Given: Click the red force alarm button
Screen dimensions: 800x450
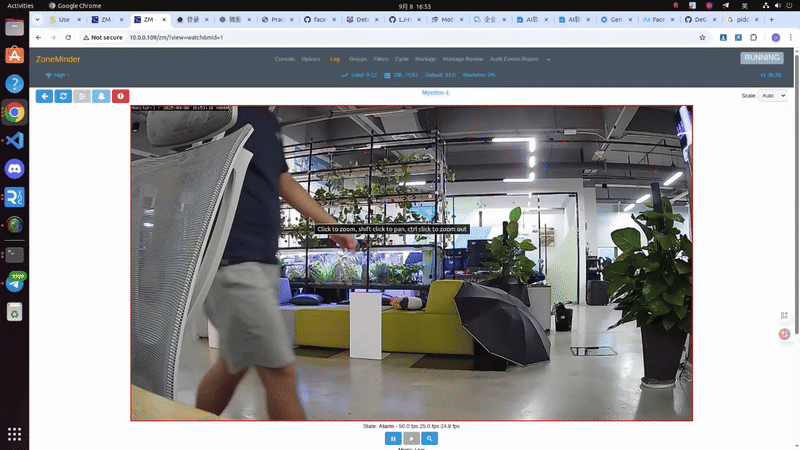Looking at the screenshot, I should pyautogui.click(x=120, y=96).
